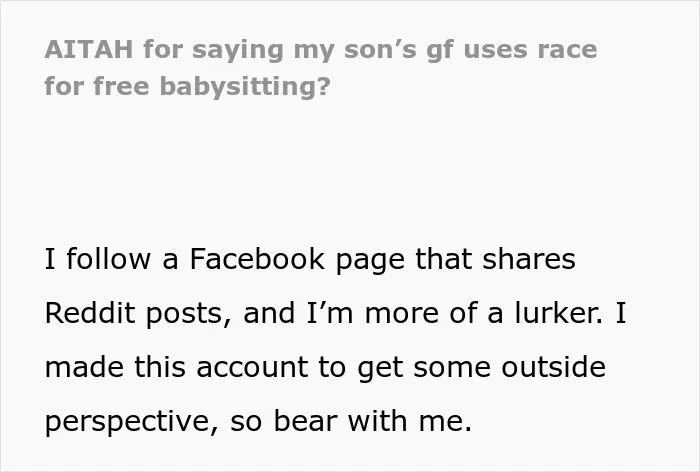The width and height of the screenshot is (700, 472).
Task: Click the word "lurker" in the text
Action: click(557, 313)
